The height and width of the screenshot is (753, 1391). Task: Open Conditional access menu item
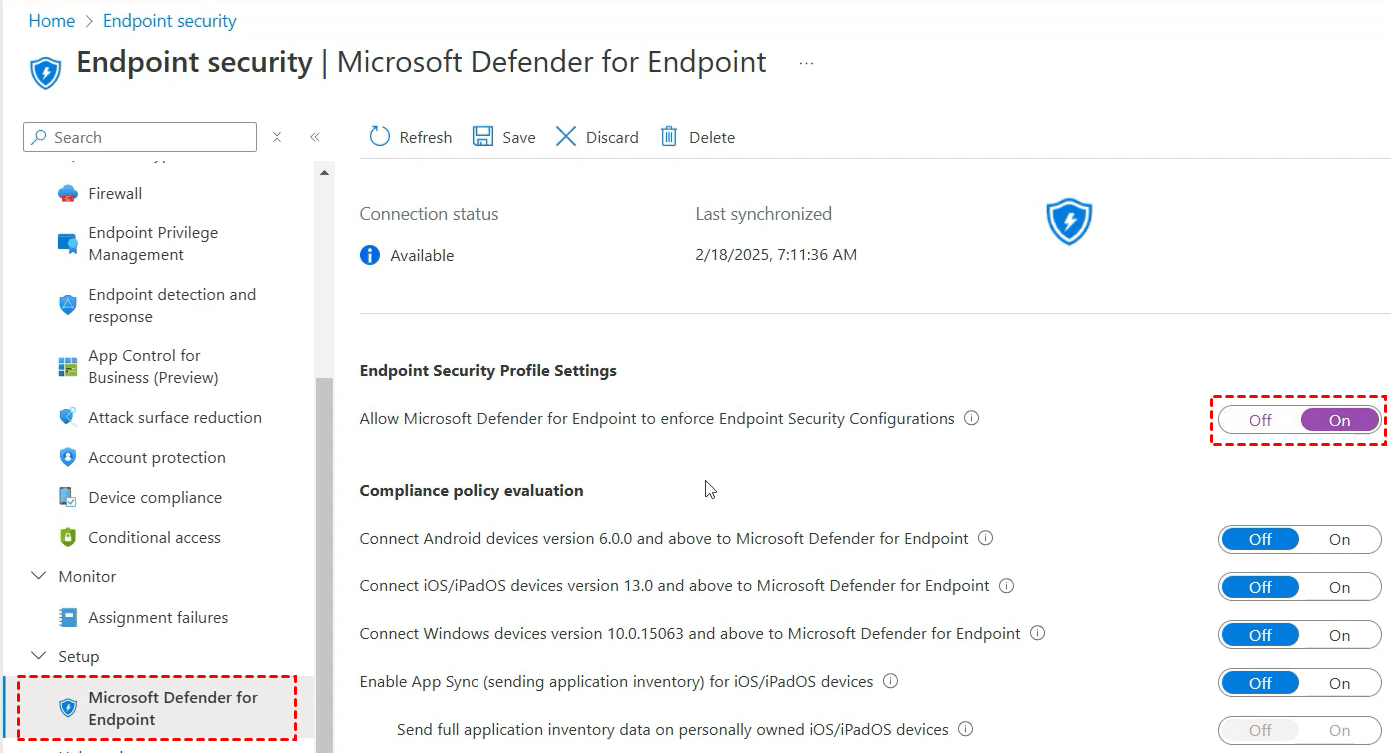pos(154,537)
